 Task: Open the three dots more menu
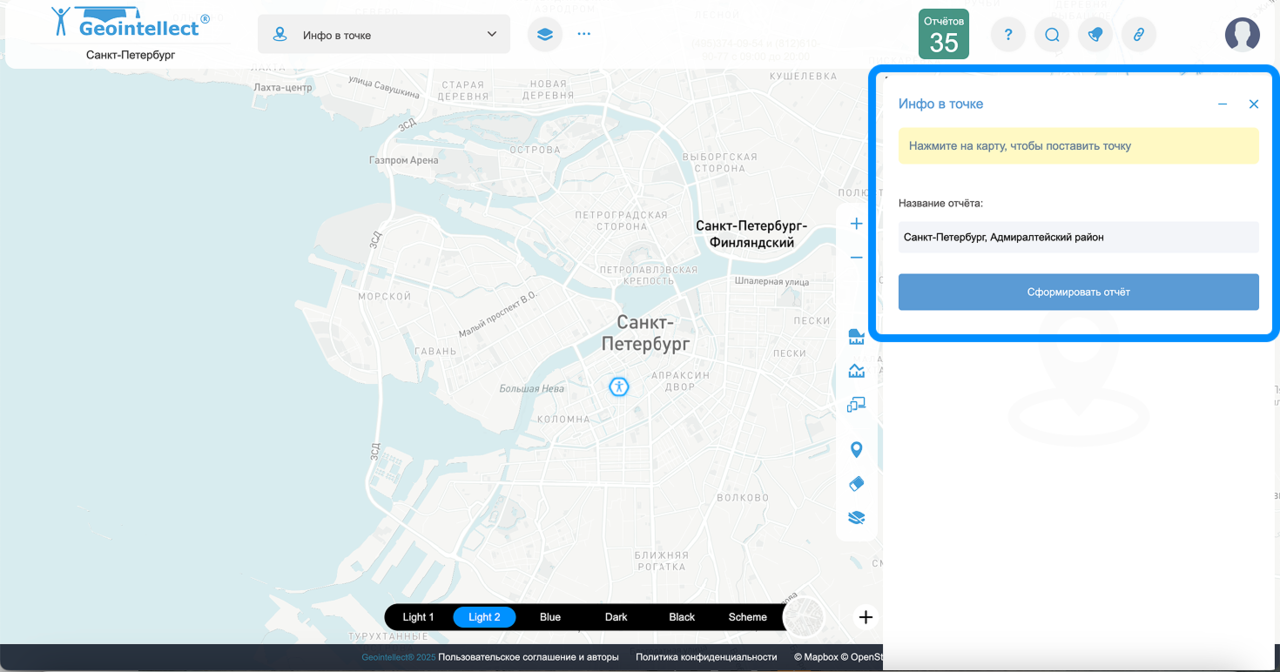click(x=584, y=34)
